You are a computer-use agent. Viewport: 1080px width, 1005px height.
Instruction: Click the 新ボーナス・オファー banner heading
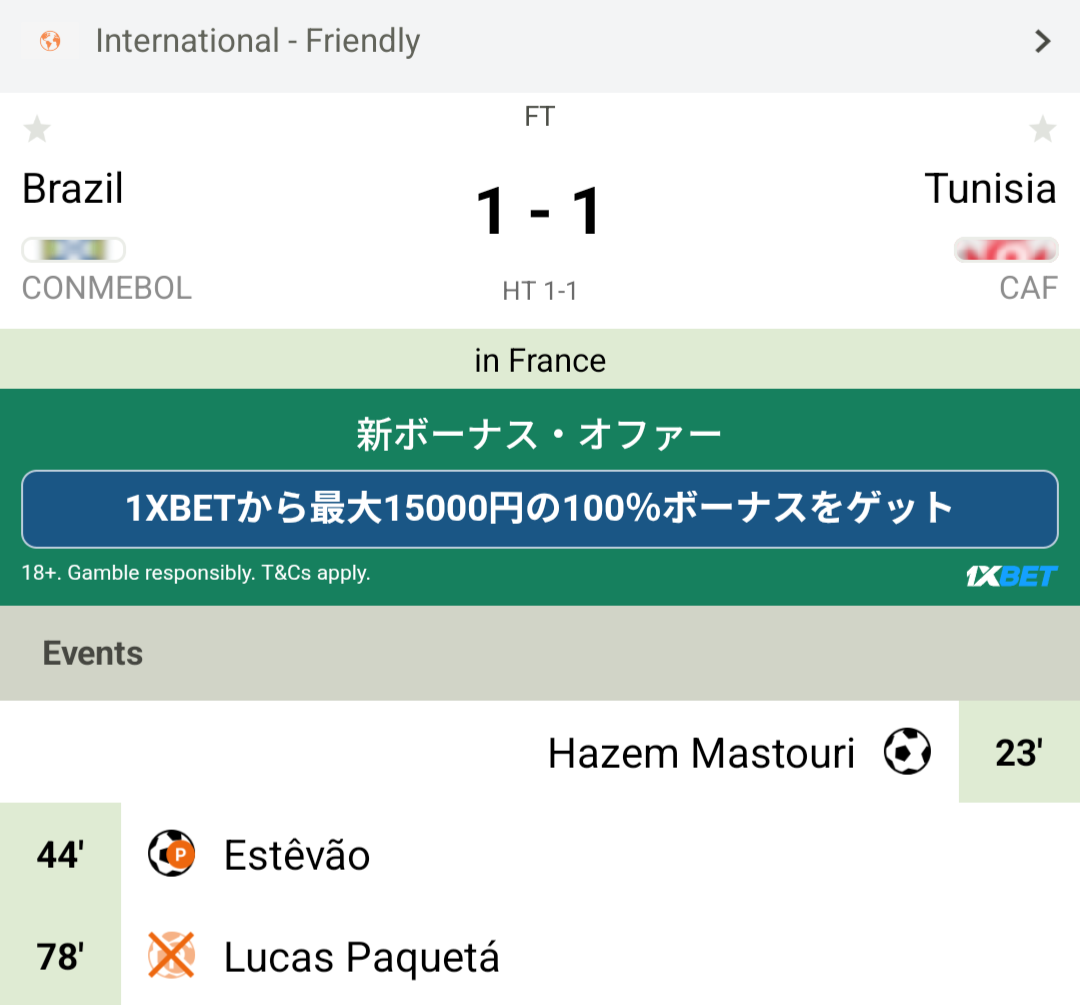pos(539,435)
